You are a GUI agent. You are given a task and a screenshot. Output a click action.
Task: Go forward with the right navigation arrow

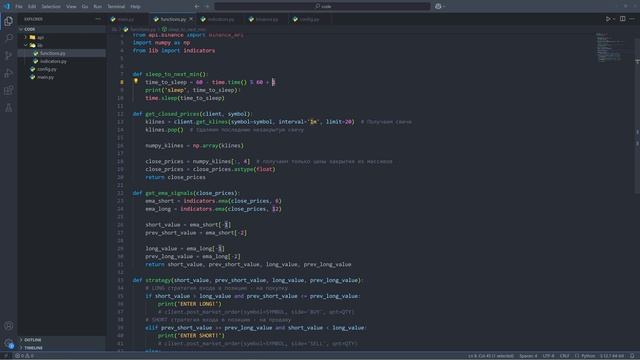pyautogui.click(x=207, y=6)
